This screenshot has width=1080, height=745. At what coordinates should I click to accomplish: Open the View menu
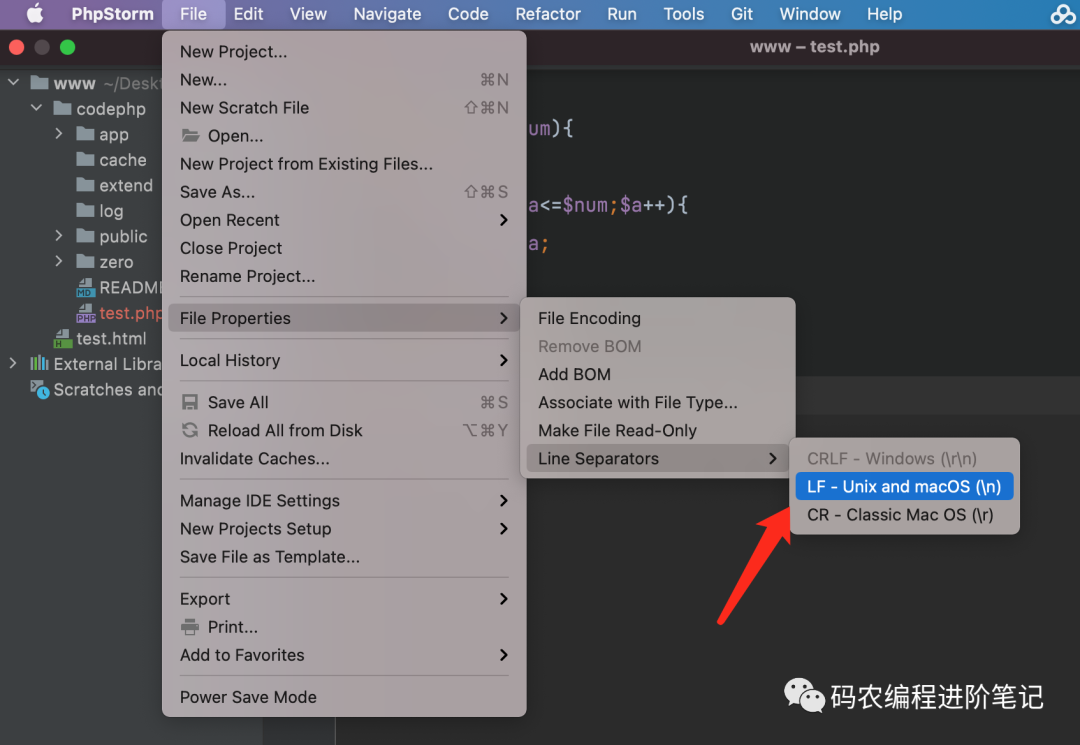pos(308,14)
